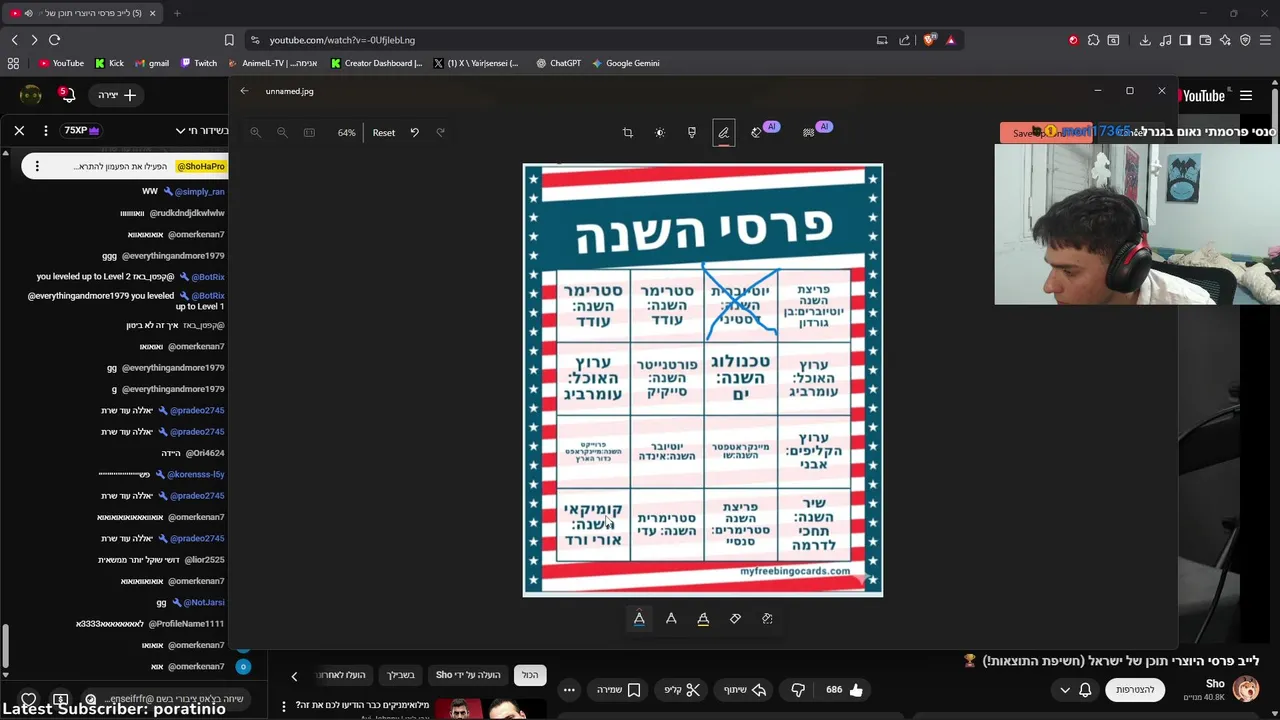The image size is (1280, 720).
Task: Expand the live chat mode dropdown
Action: (x=201, y=131)
